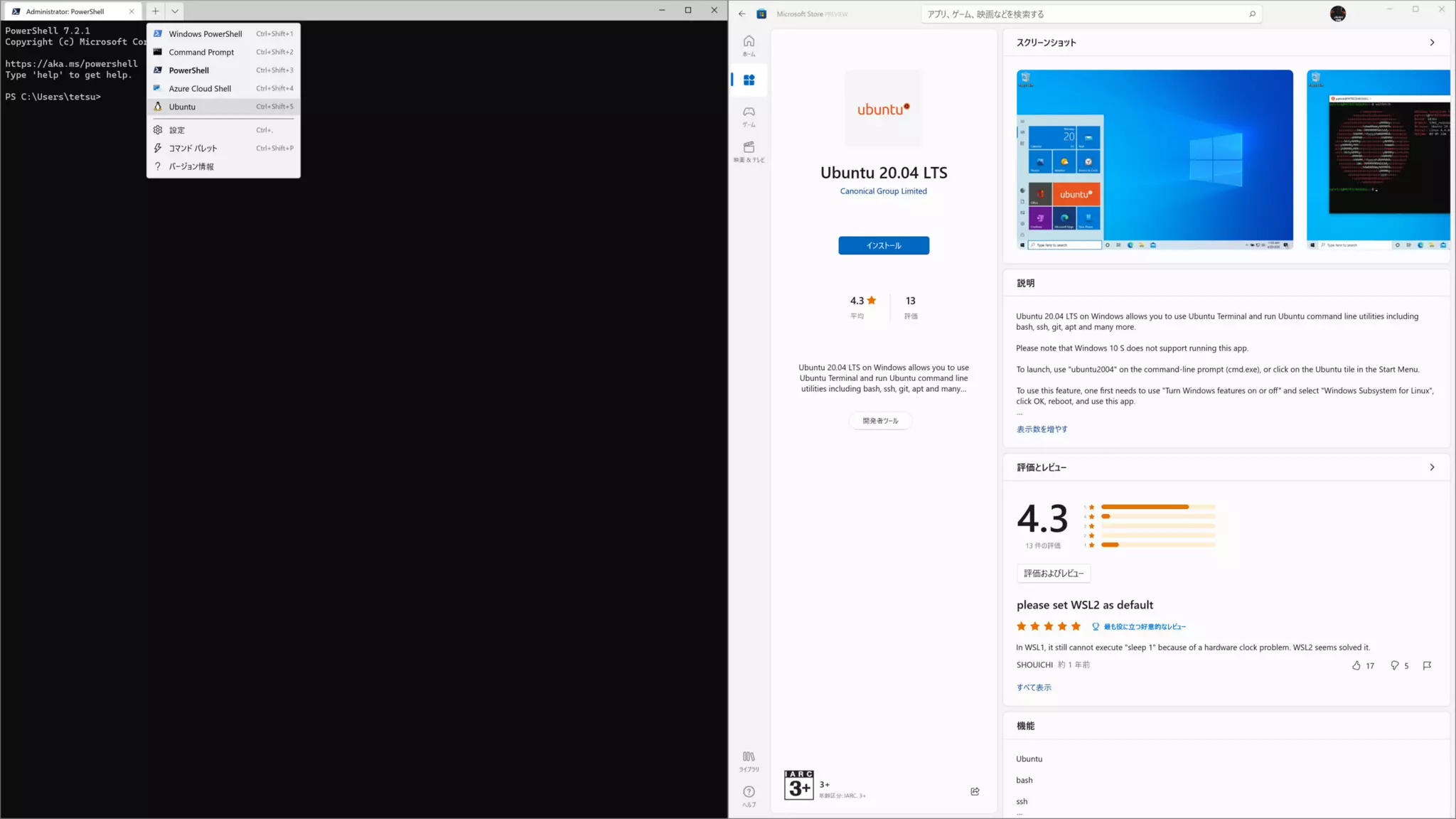Viewport: 1456px width, 819px height.
Task: Expand ratings and reviews section chevron
Action: 1432,467
